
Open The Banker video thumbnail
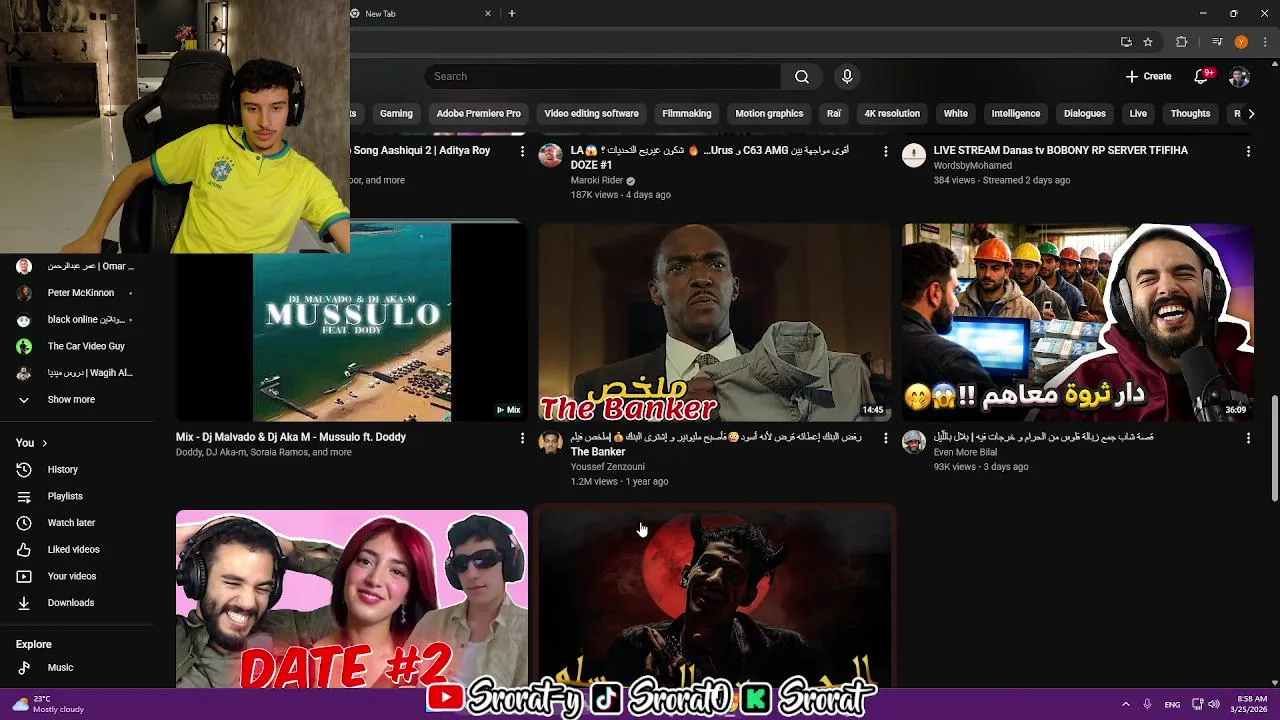point(715,322)
